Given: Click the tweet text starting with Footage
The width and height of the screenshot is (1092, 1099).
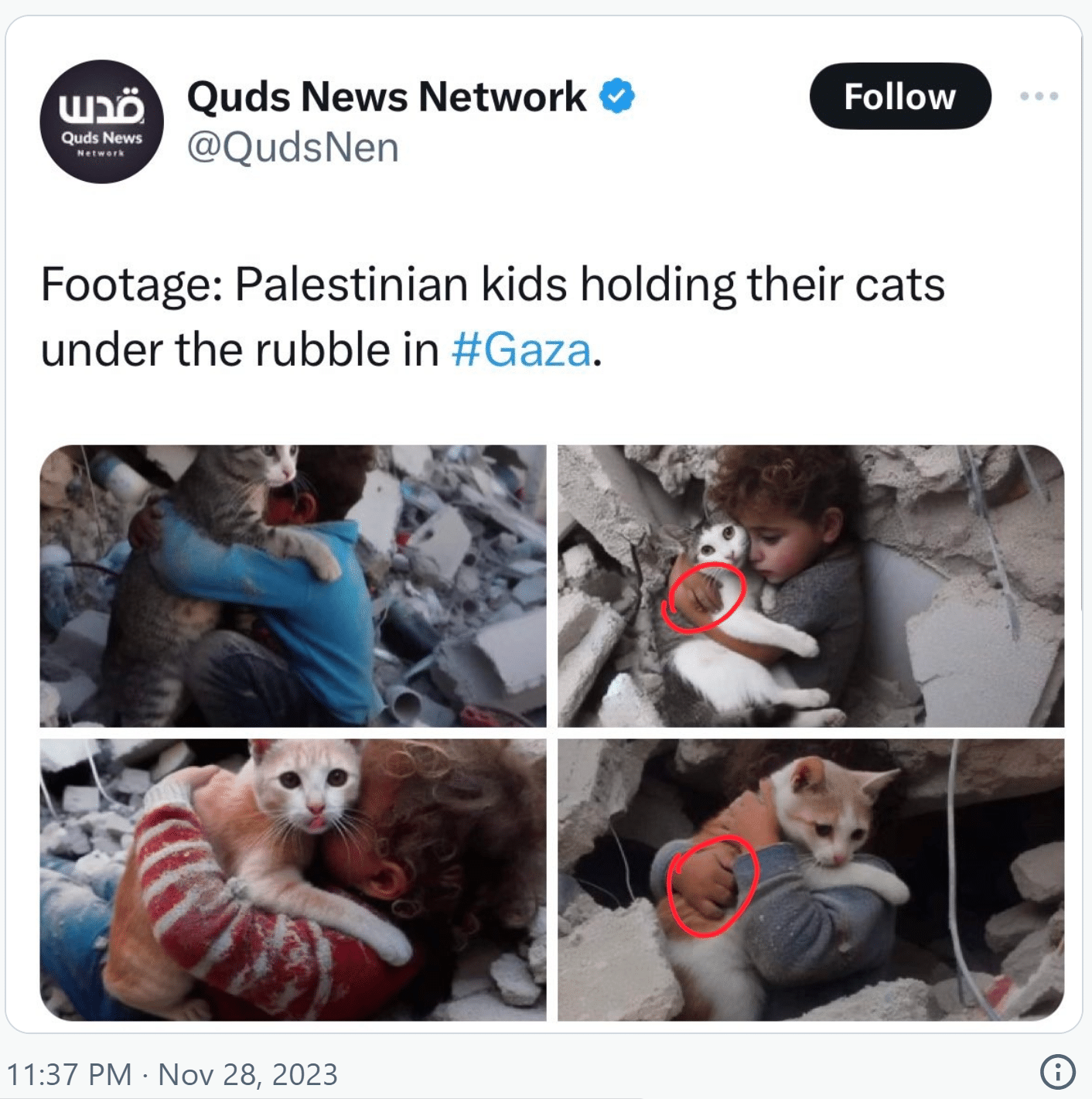Looking at the screenshot, I should point(493,316).
